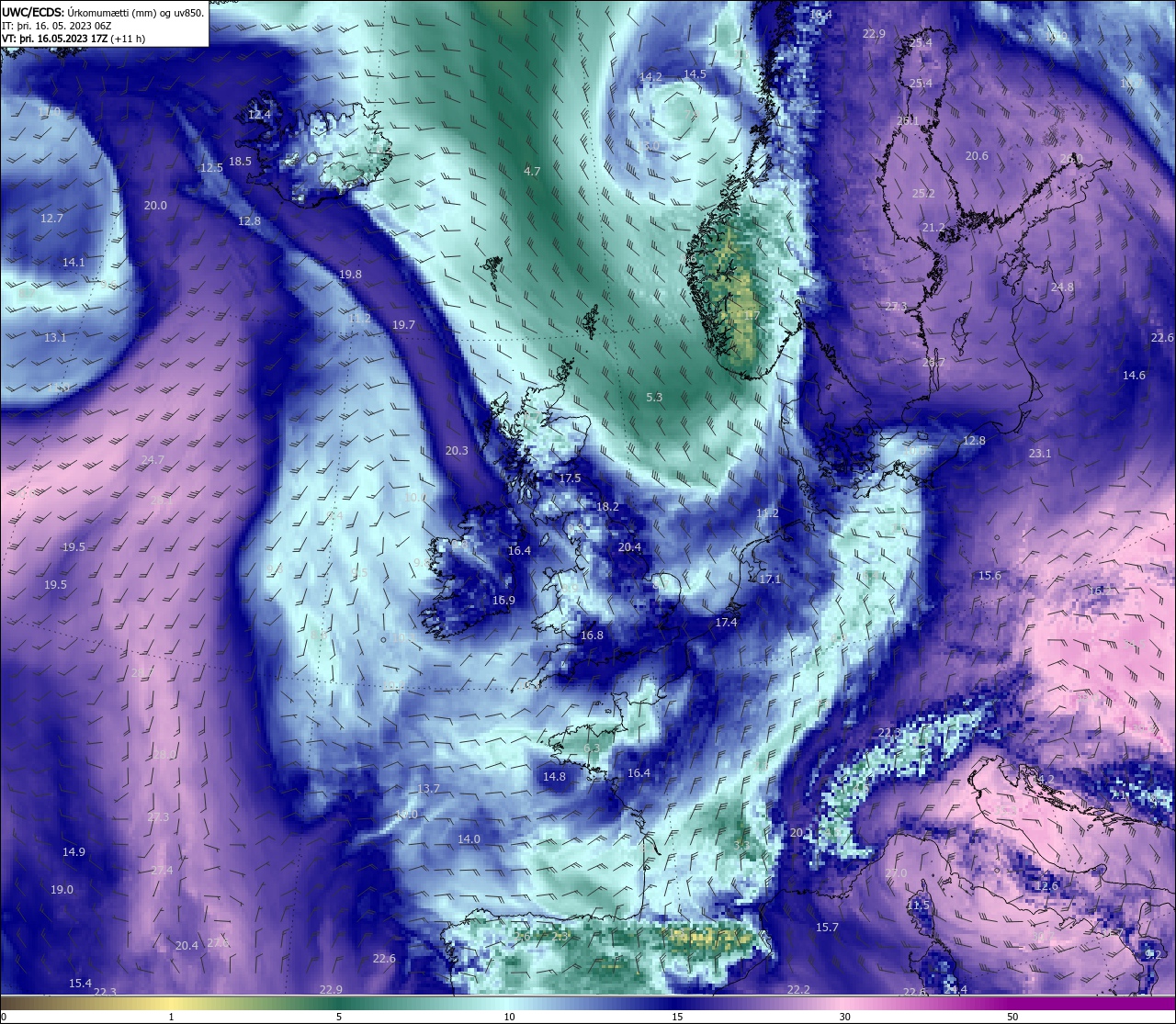Click the 10 label on color scale
Screen dimensions: 1176x1024
(509, 1017)
